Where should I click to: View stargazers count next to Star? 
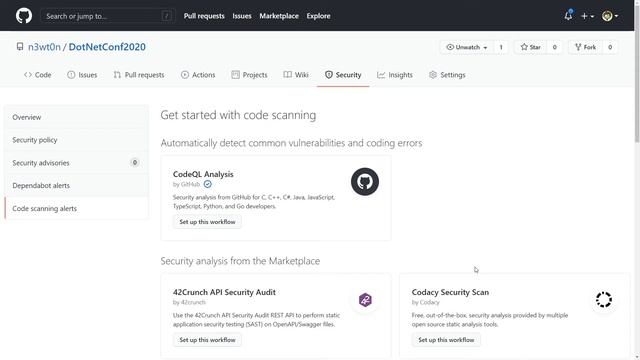point(554,47)
